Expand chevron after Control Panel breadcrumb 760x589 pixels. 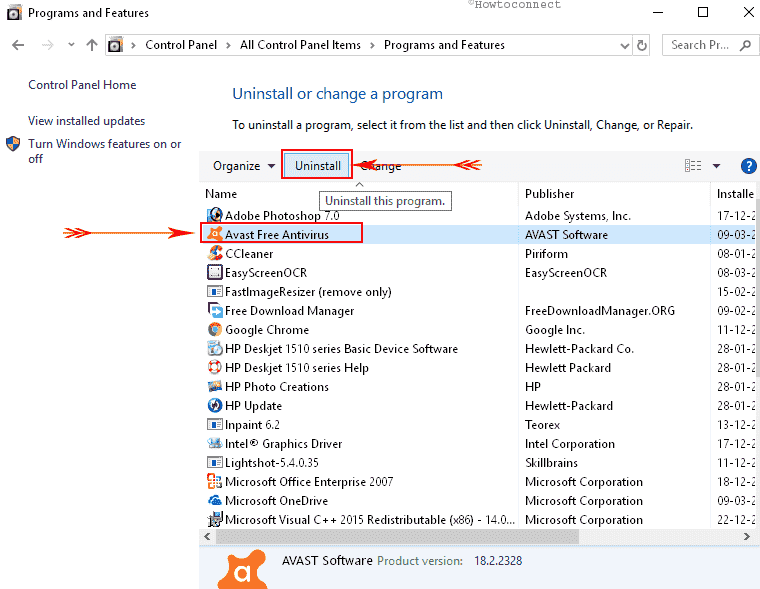click(x=228, y=45)
